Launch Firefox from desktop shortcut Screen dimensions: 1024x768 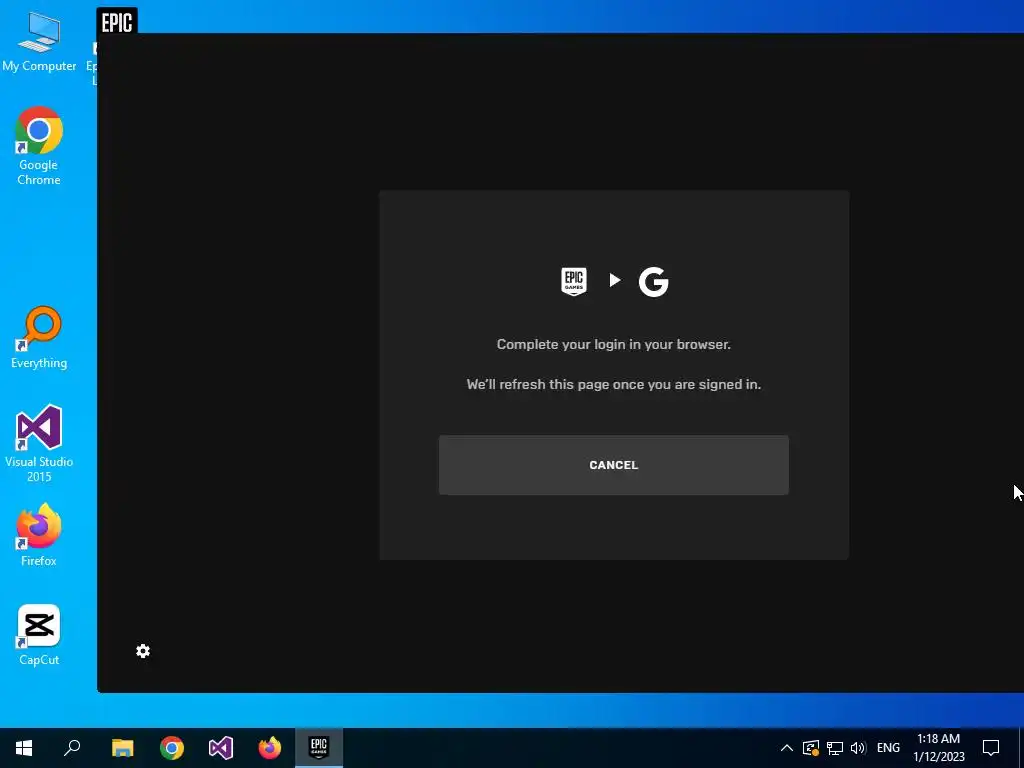point(39,536)
